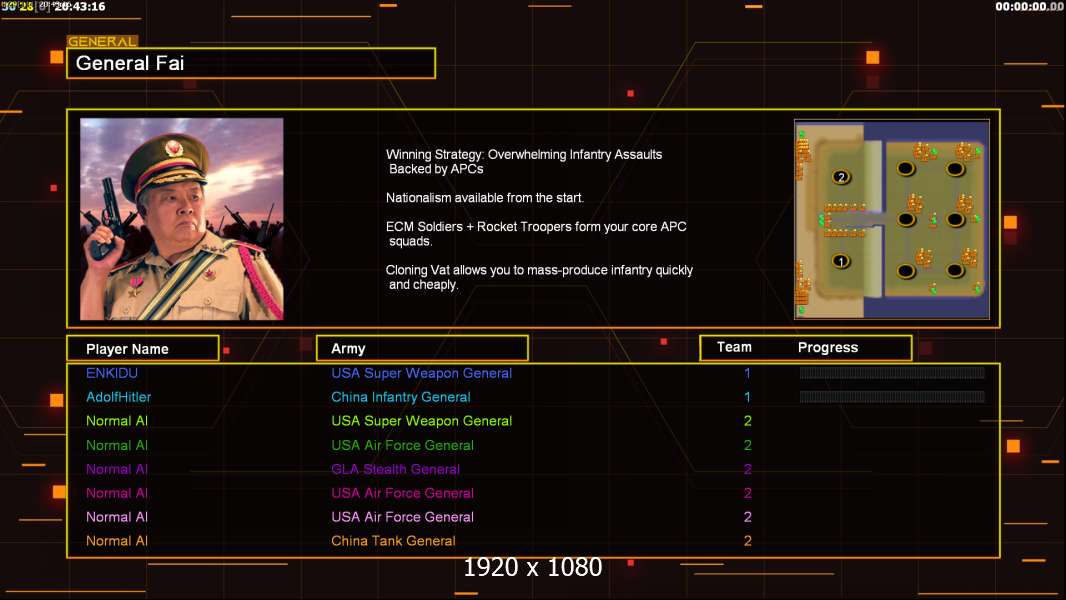
Task: Click the Nationalism available from the start text
Action: [x=485, y=198]
